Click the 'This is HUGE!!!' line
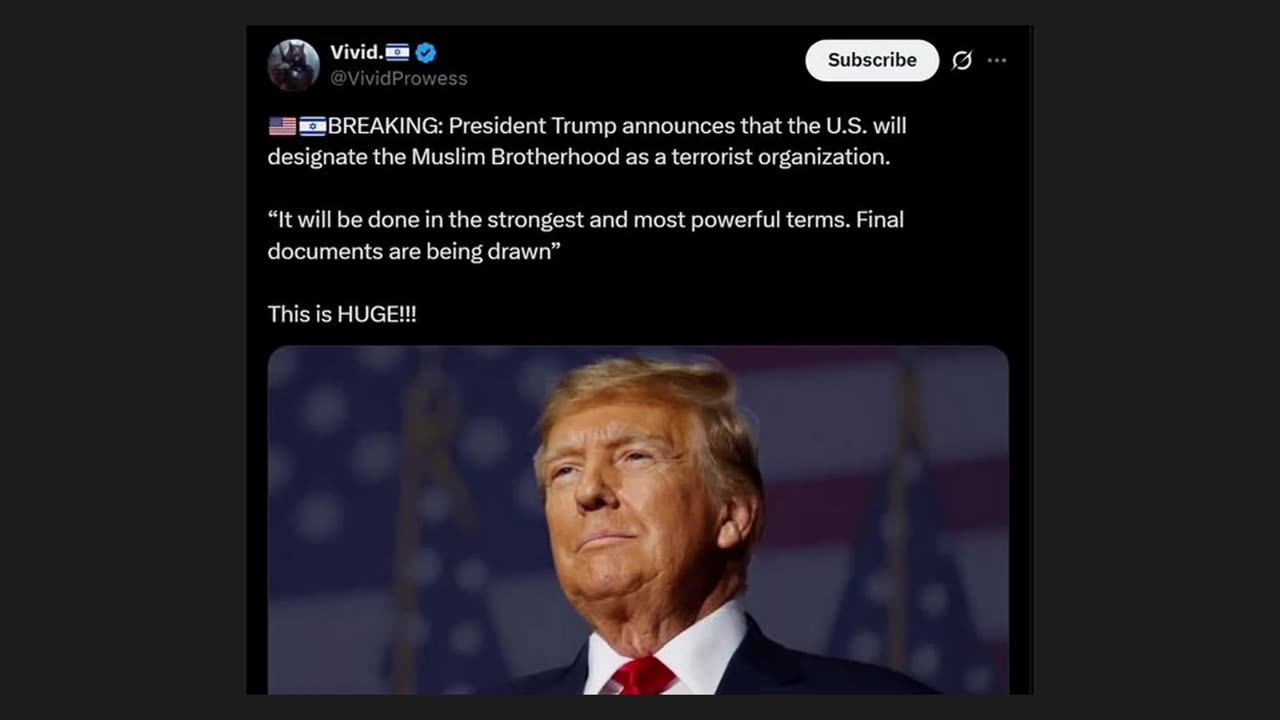 click(342, 314)
